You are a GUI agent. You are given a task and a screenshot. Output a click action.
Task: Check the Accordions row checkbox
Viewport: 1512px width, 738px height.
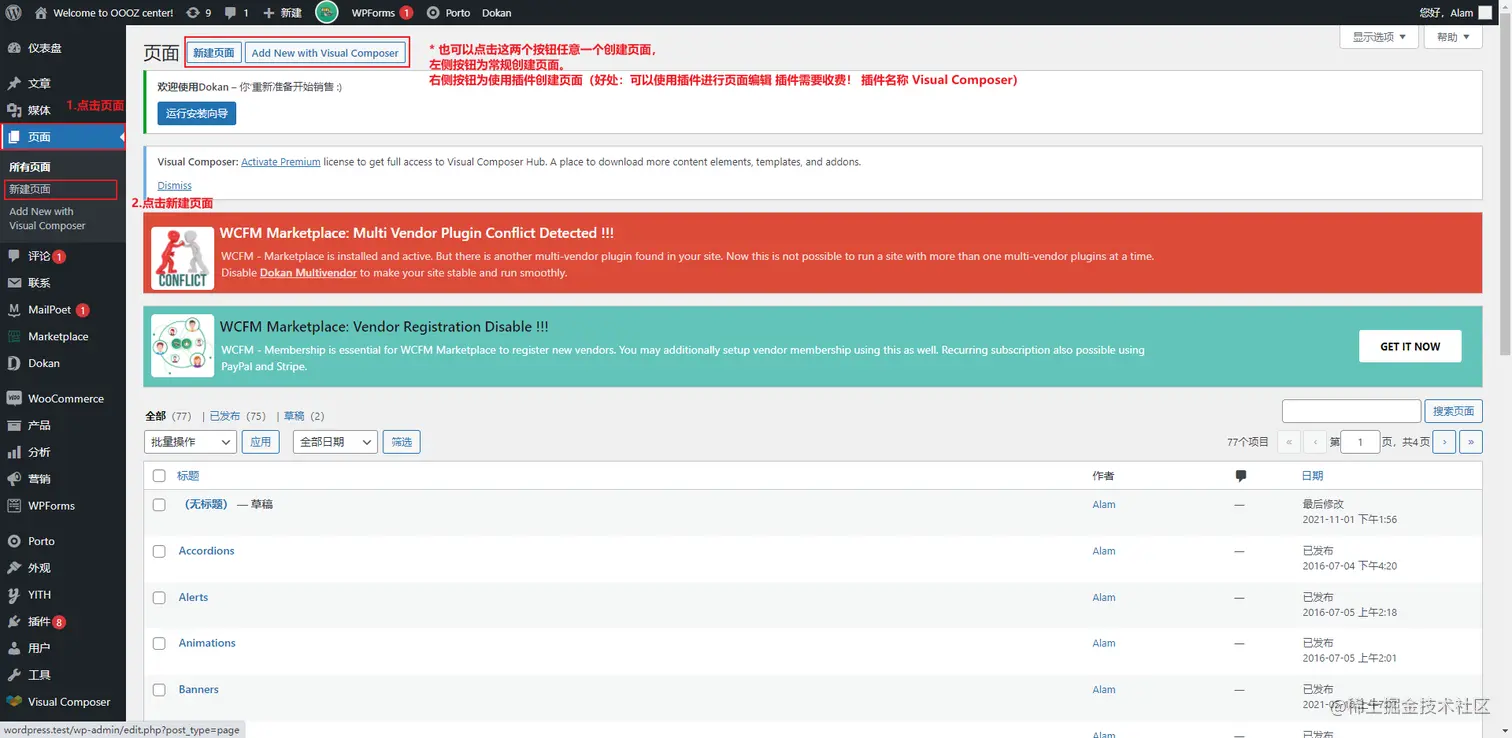point(159,551)
